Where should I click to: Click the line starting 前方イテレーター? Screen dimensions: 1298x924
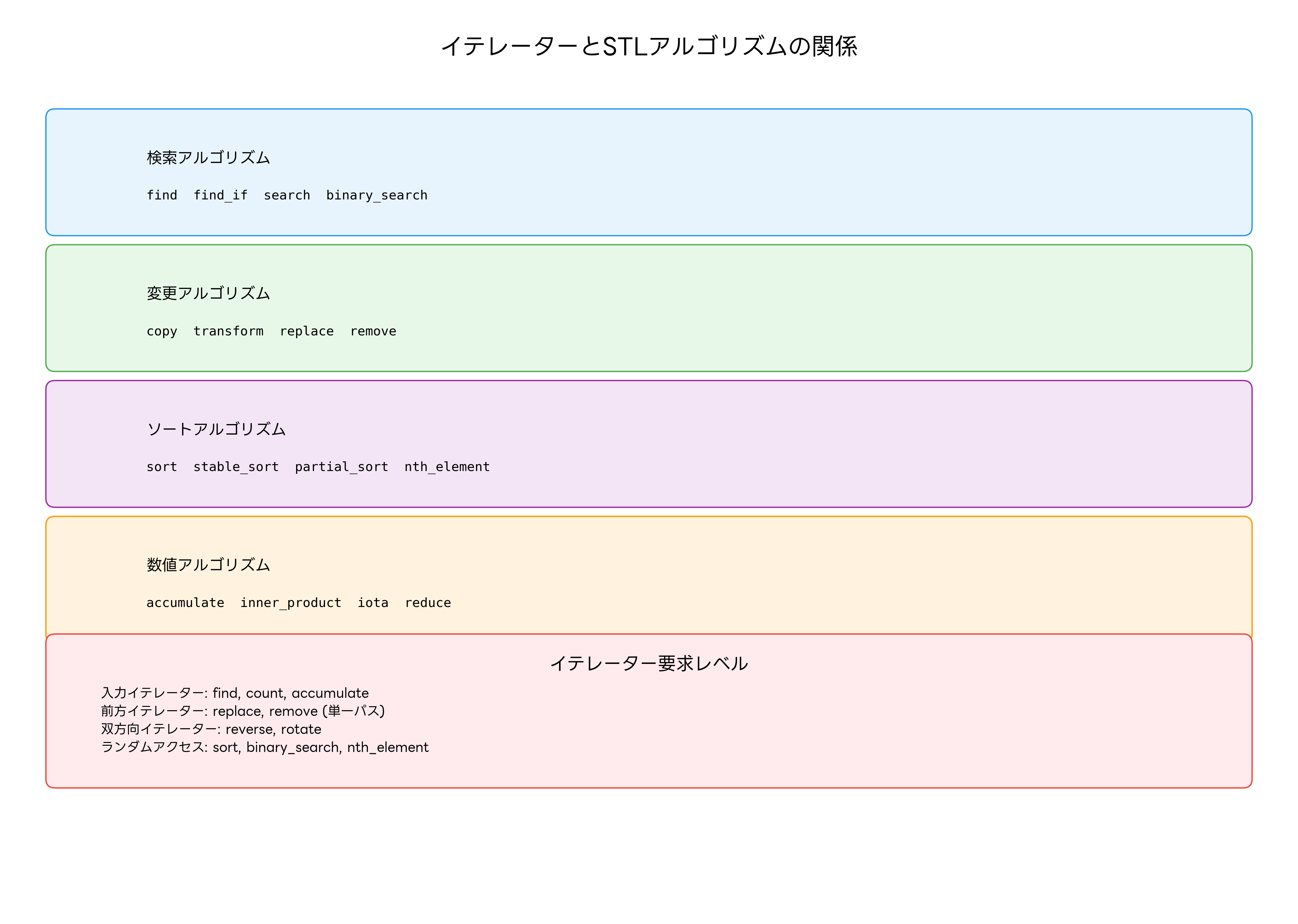point(243,711)
